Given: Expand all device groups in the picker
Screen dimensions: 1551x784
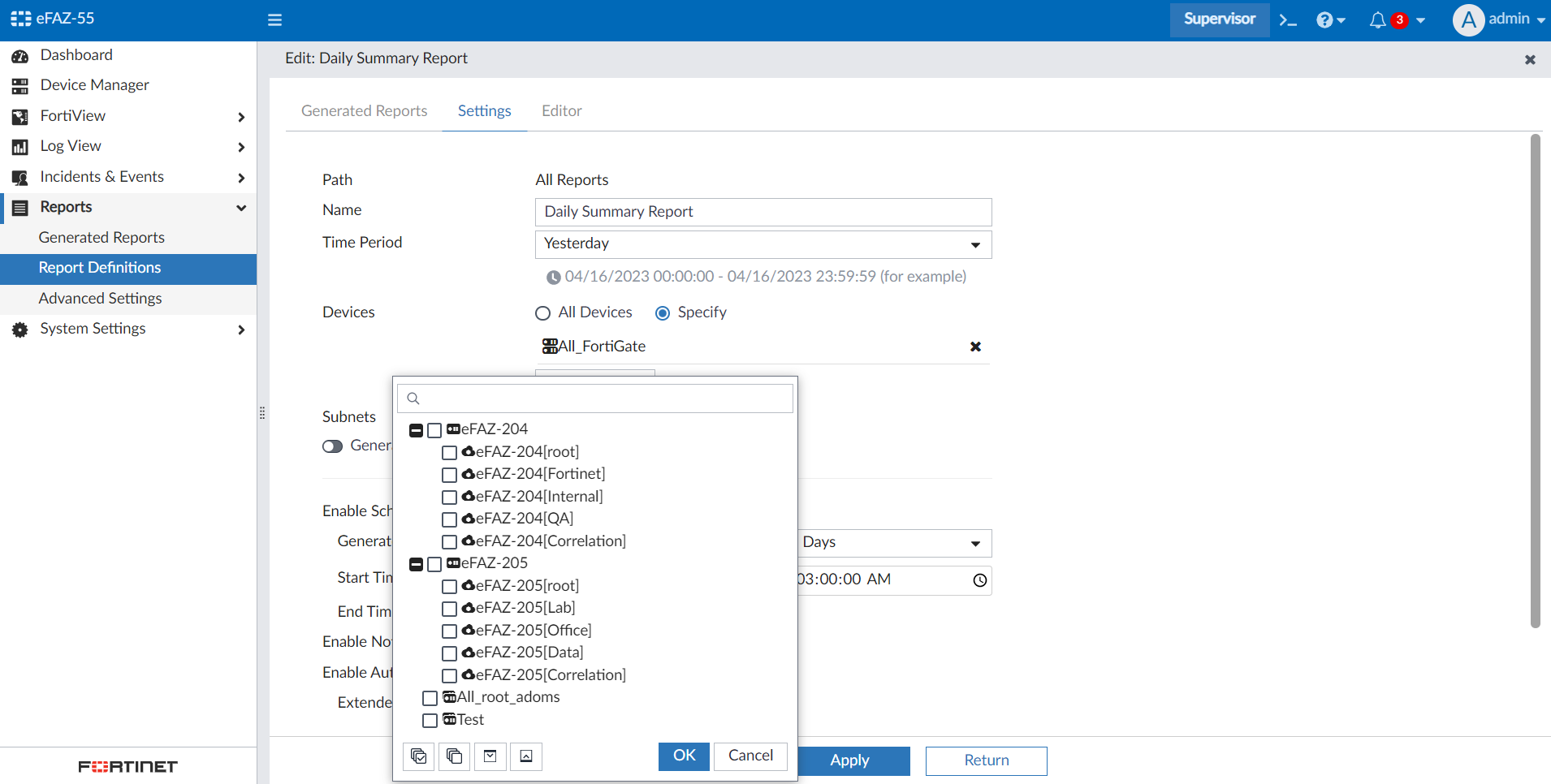Looking at the screenshot, I should [490, 756].
